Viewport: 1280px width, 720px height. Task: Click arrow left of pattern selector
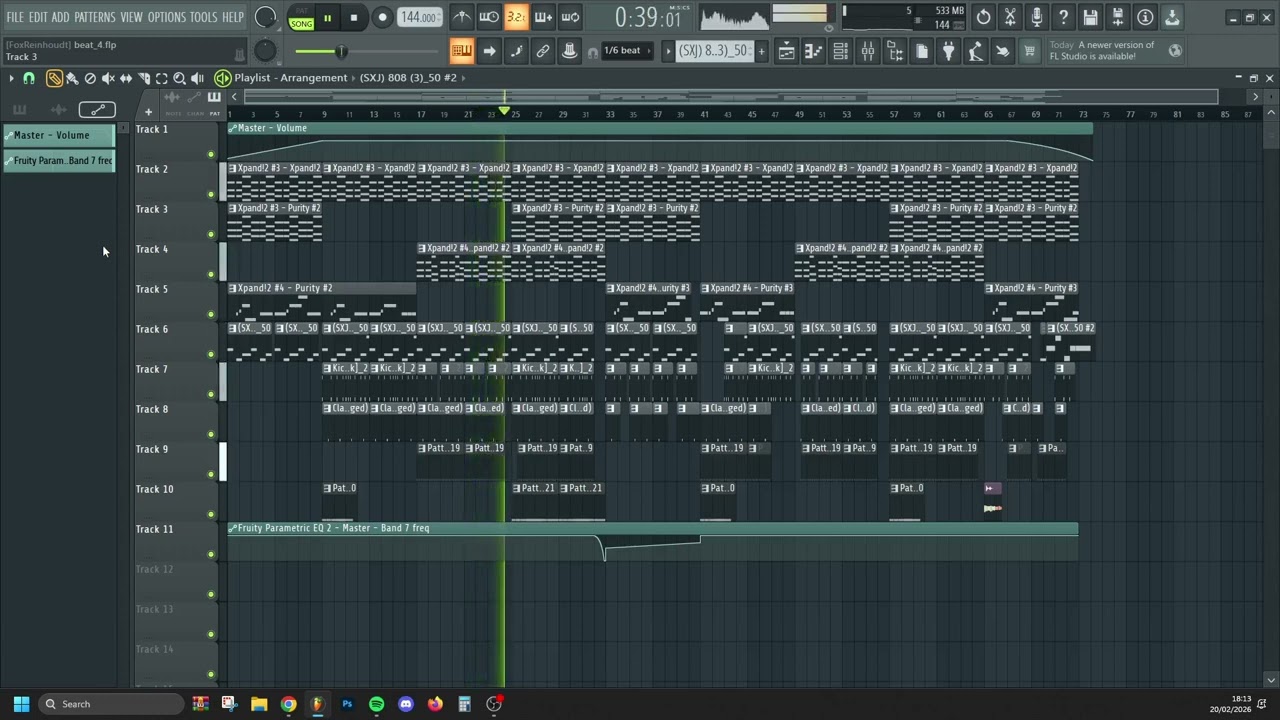click(x=668, y=51)
